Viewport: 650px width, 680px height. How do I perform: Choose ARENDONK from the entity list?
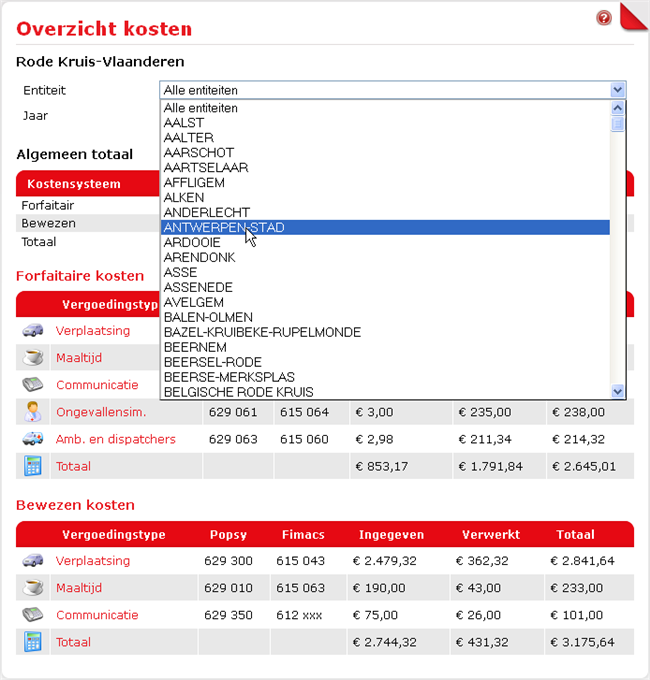pos(385,257)
